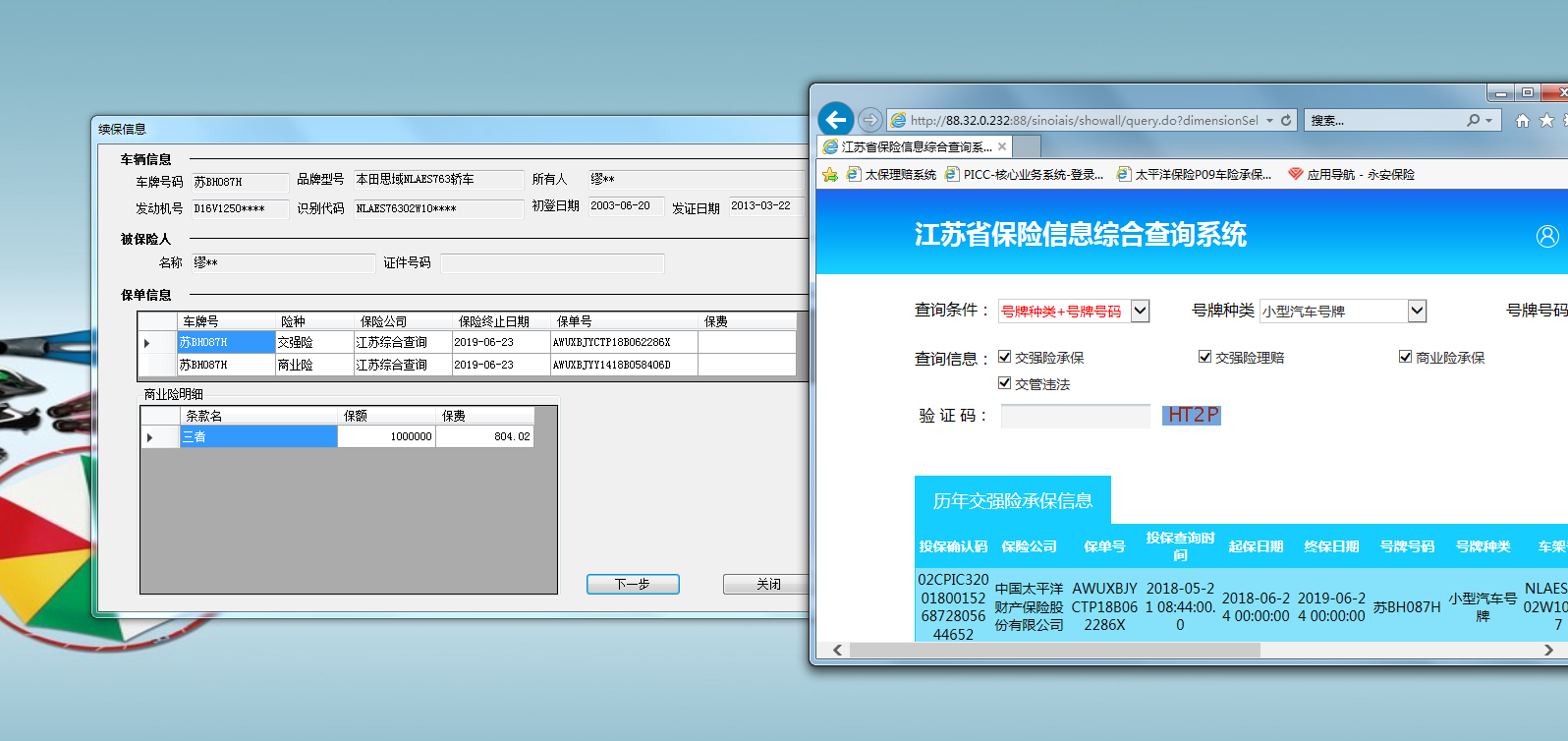Screen dimensions: 1568x741
Task: Click the 起保日期 column header in browser table
Action: [1256, 546]
